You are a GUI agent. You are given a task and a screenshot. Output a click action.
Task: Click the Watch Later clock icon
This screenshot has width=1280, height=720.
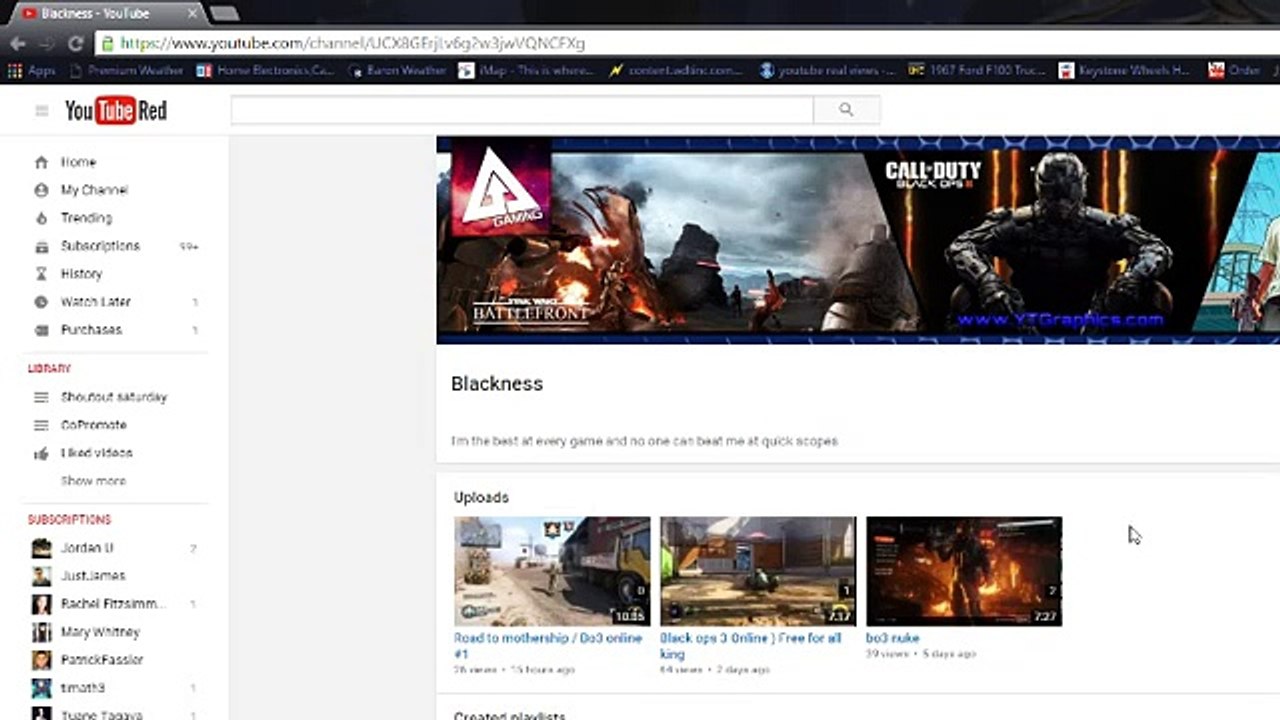click(x=41, y=302)
